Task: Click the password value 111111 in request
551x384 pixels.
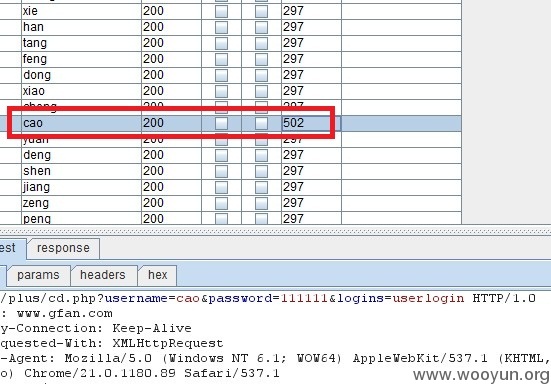Action: [x=304, y=299]
